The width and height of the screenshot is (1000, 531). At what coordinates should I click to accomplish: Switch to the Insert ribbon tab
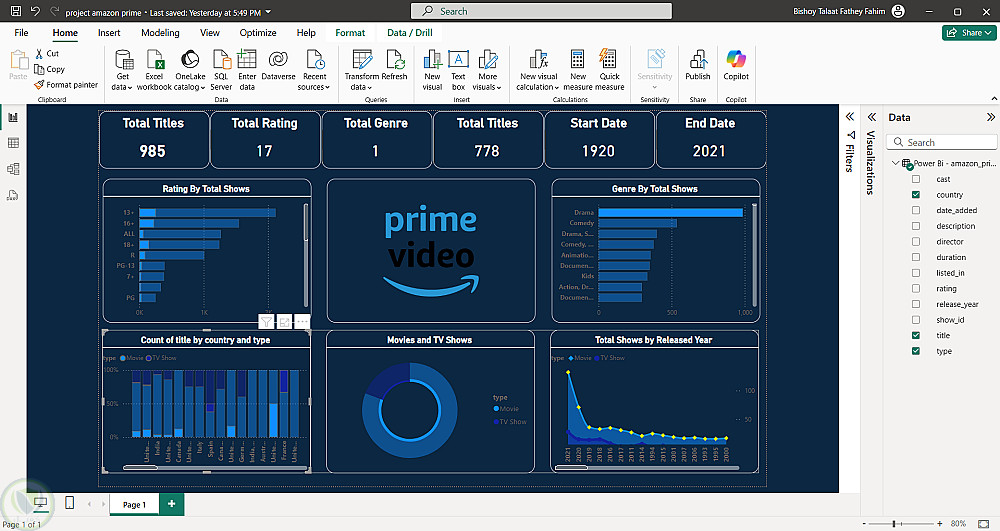coord(109,33)
